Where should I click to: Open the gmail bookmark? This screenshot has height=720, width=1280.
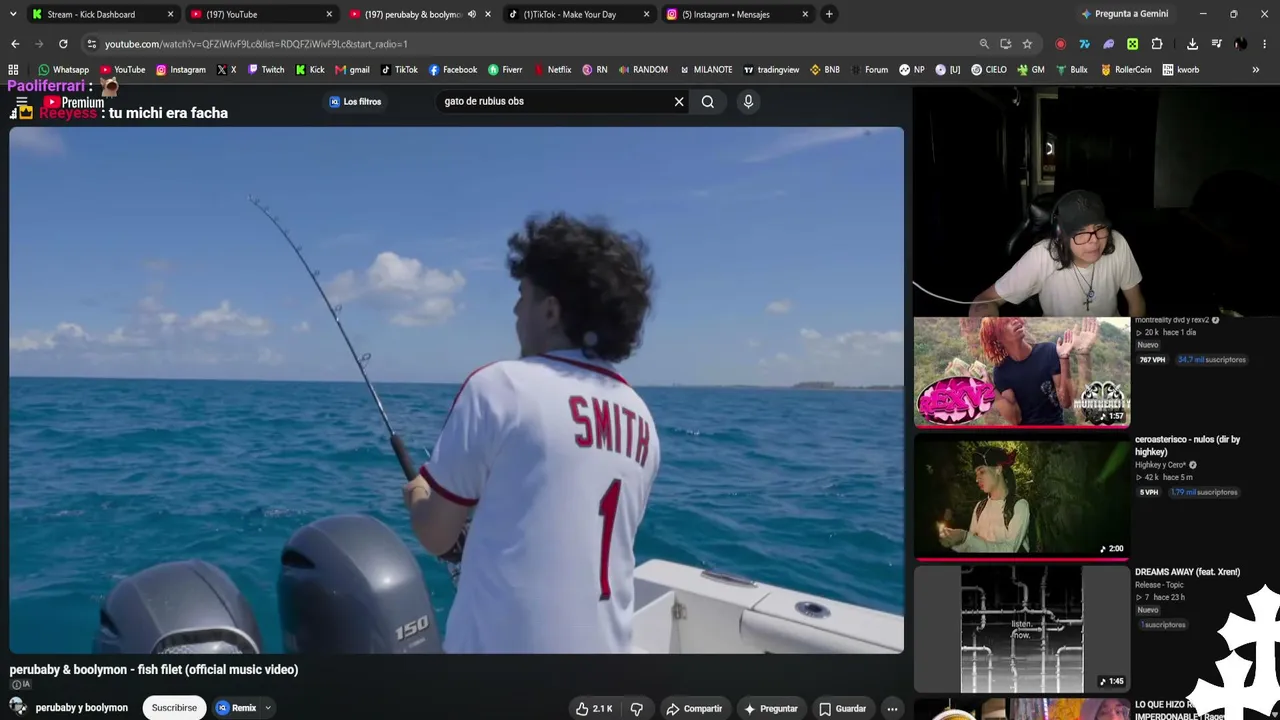tap(352, 70)
